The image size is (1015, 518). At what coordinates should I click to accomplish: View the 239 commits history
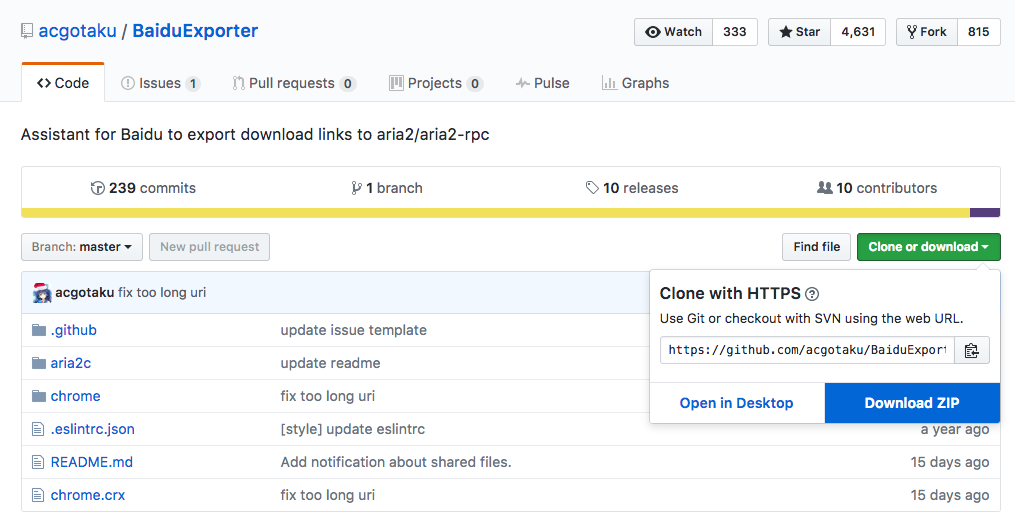[143, 188]
